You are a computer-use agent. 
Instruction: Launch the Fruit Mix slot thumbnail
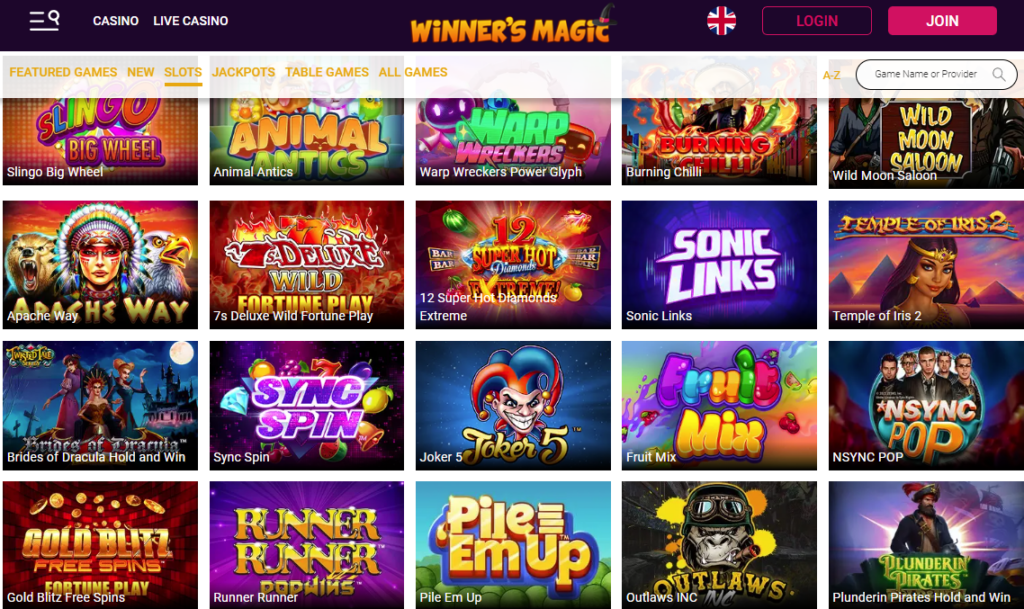click(x=719, y=405)
